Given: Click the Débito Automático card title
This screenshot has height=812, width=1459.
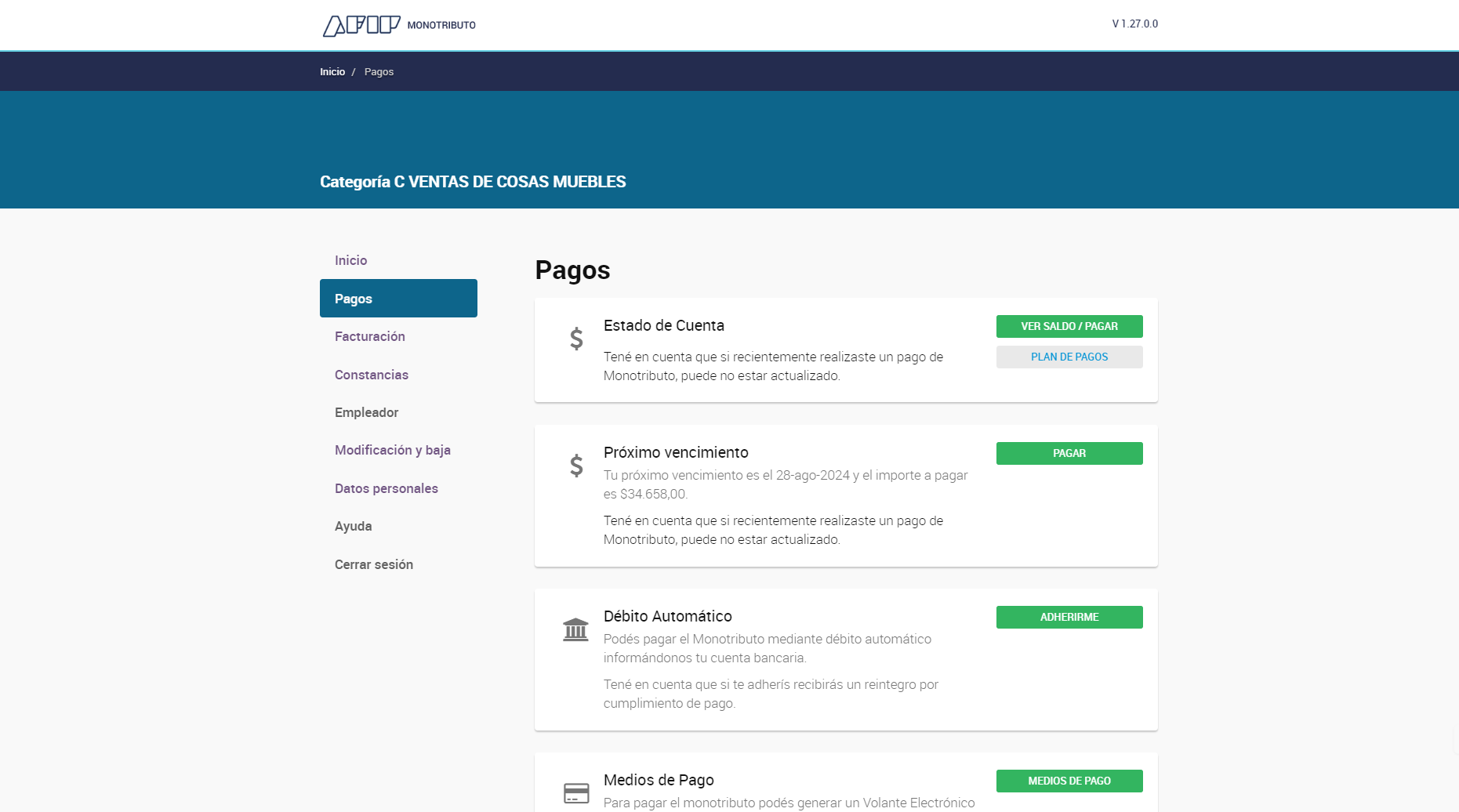Looking at the screenshot, I should click(x=668, y=616).
